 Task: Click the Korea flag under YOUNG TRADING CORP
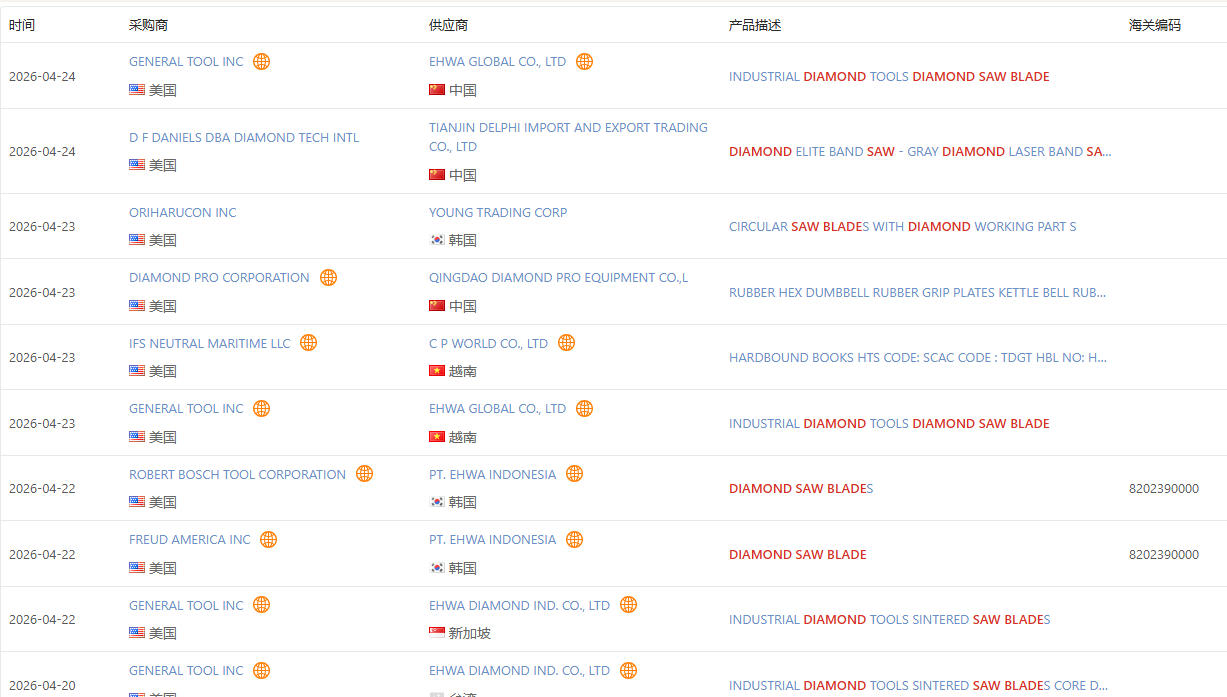[437, 240]
